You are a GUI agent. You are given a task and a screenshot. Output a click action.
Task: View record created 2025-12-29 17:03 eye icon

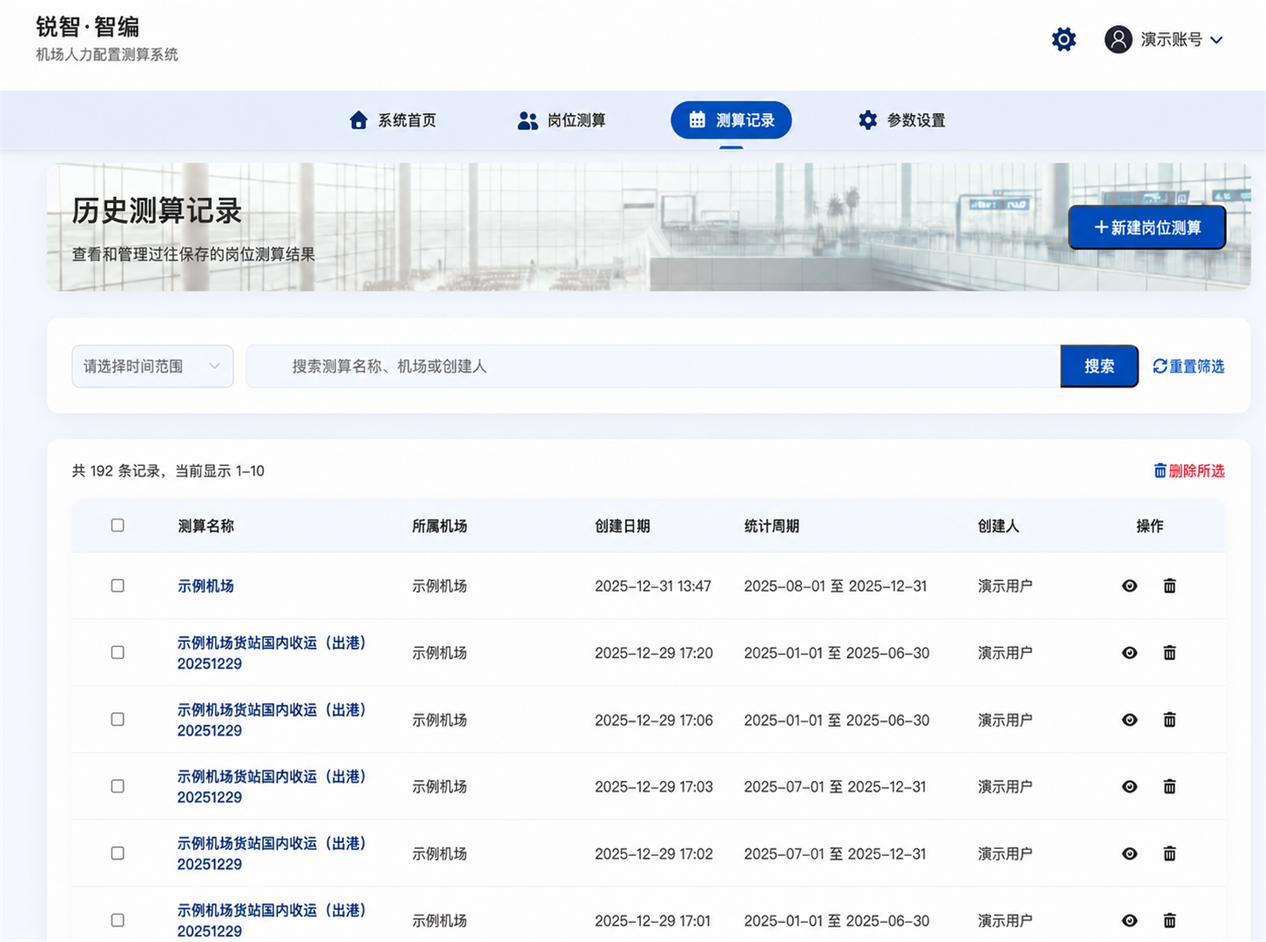coord(1130,787)
